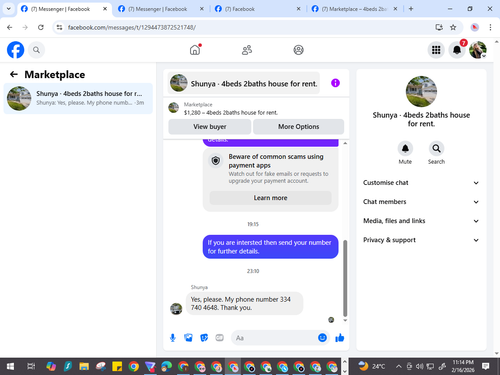Click the address bar URL
Image resolution: width=500 pixels, height=375 pixels.
point(132,27)
